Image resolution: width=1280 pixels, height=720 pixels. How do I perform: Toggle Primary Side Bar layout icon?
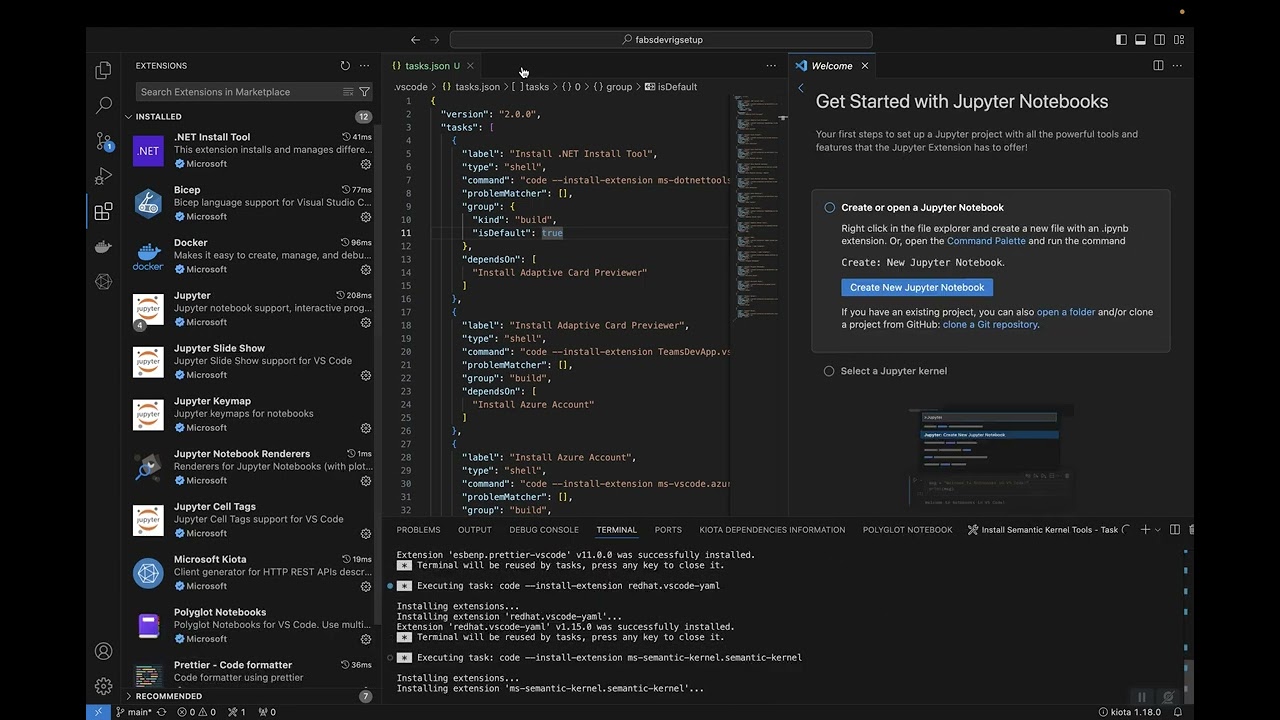coord(1121,40)
